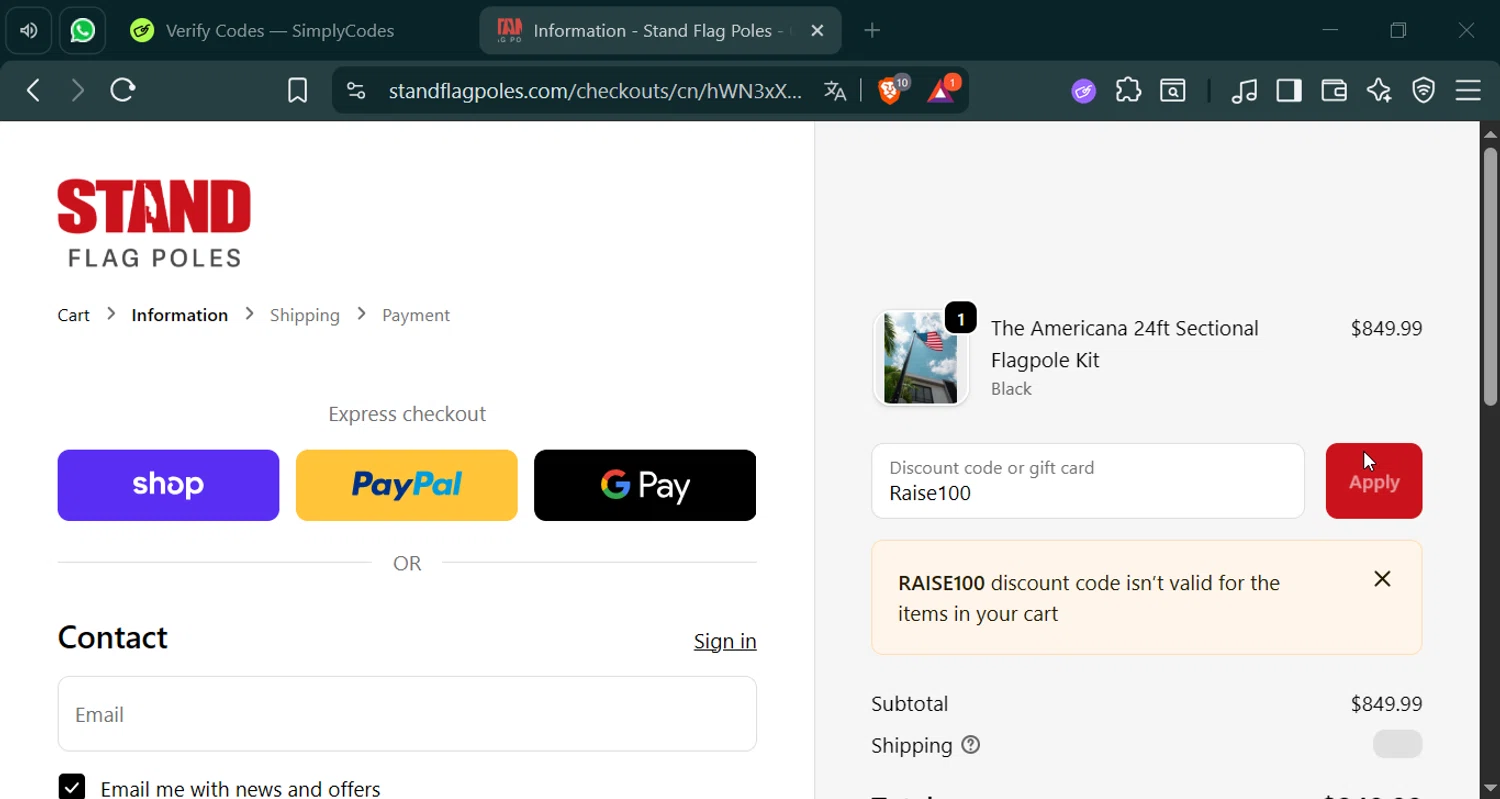Click the Information breadcrumb step
The image size is (1500, 799).
pos(180,315)
